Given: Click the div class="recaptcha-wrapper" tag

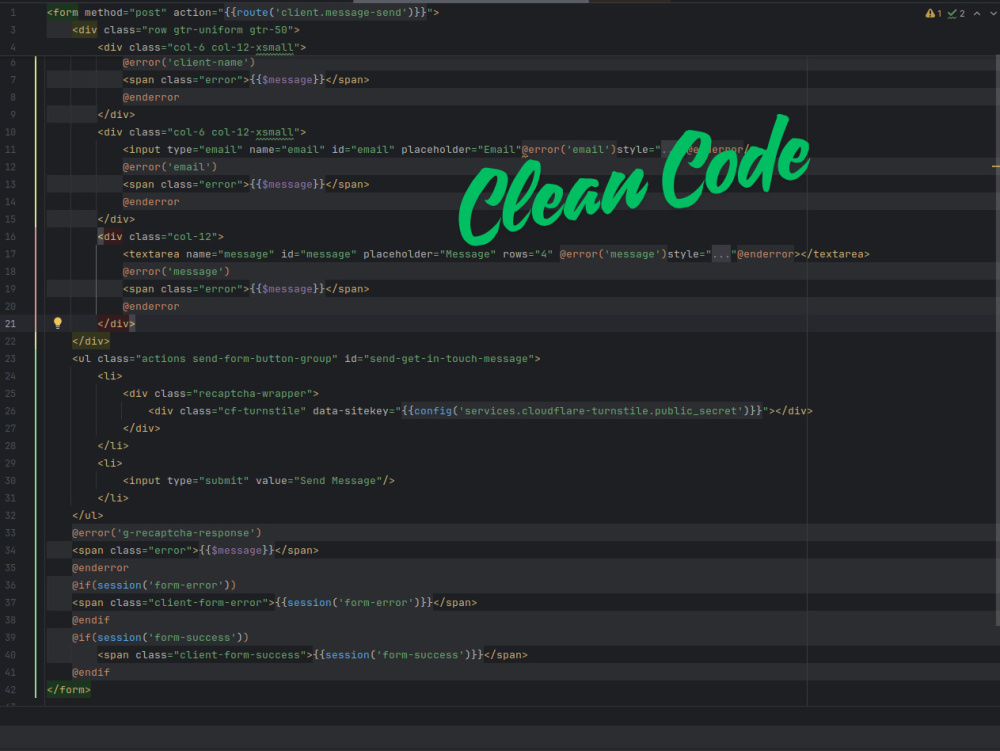Looking at the screenshot, I should pos(221,394).
